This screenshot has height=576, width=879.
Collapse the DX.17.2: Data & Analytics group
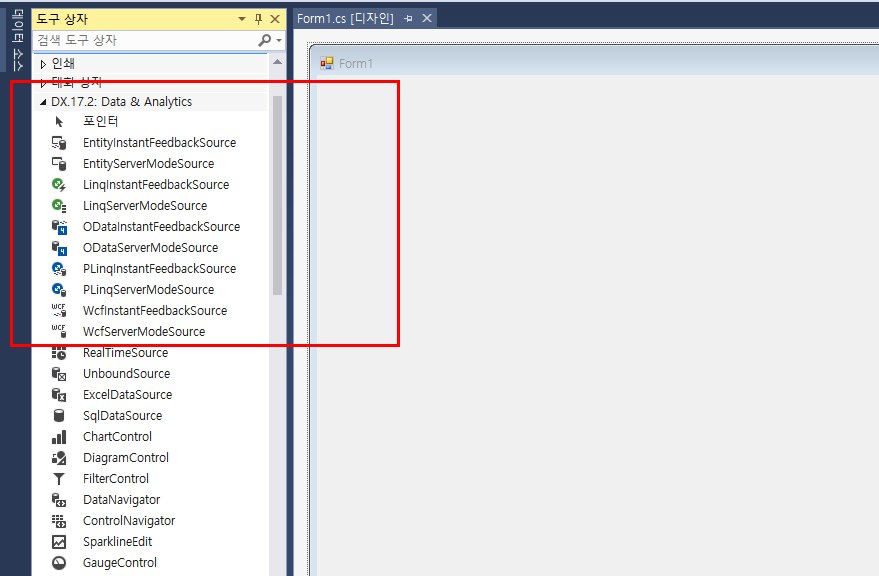(x=43, y=102)
